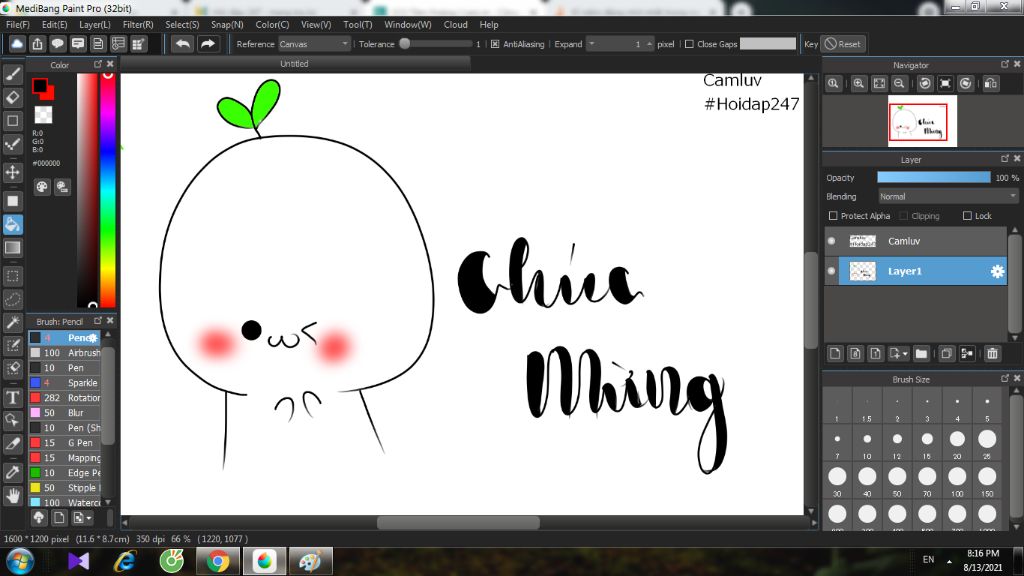Enable the Lock checkbox in Layer panel
Viewport: 1024px width, 576px height.
pyautogui.click(x=967, y=216)
